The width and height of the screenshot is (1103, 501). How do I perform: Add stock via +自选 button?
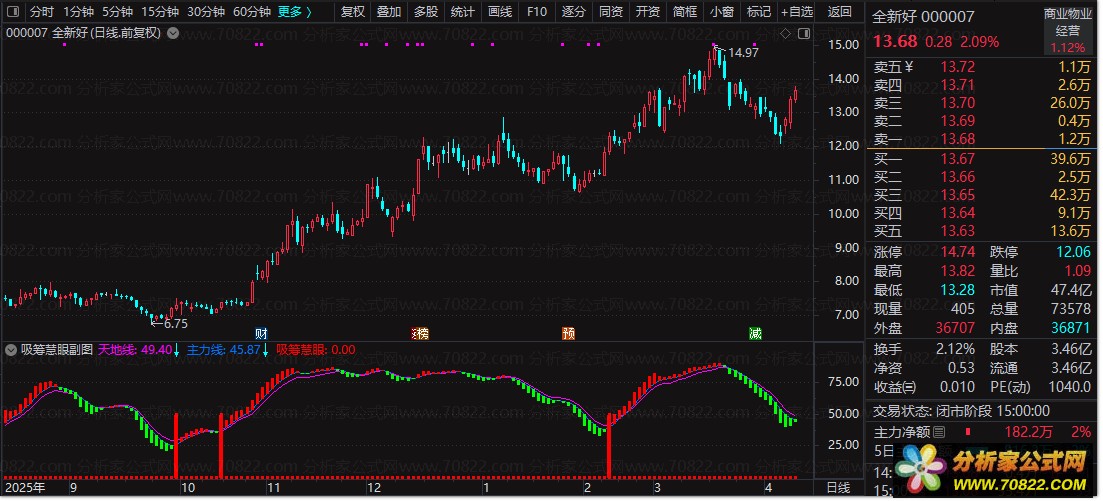(796, 11)
